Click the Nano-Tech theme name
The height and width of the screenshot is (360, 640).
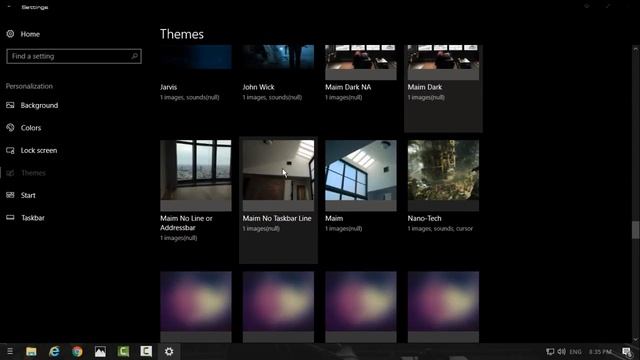424,218
